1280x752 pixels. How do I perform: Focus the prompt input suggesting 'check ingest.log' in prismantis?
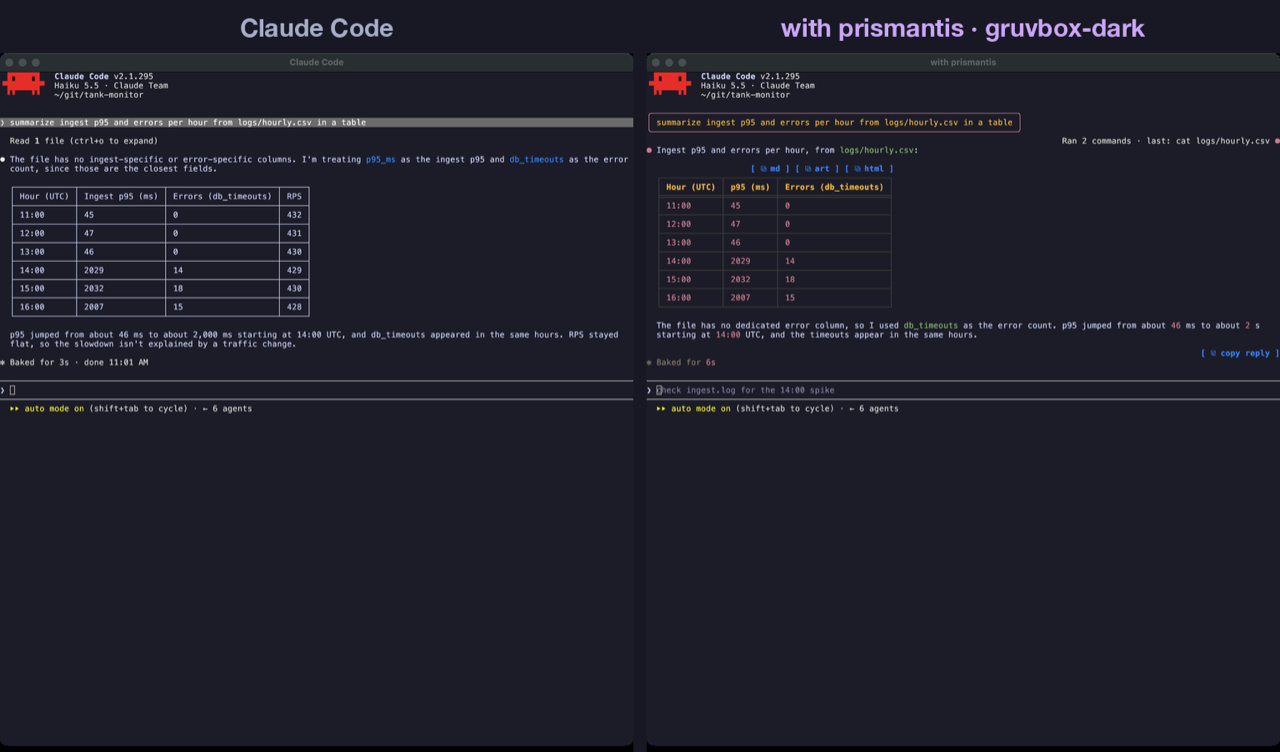pos(963,390)
